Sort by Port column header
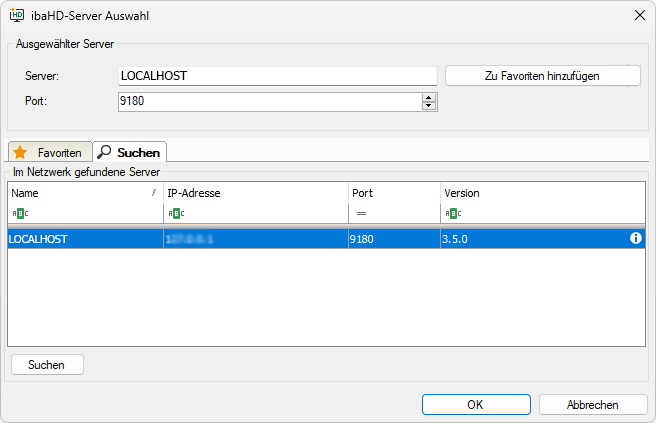Screen dimensions: 656x423 [x=394, y=193]
